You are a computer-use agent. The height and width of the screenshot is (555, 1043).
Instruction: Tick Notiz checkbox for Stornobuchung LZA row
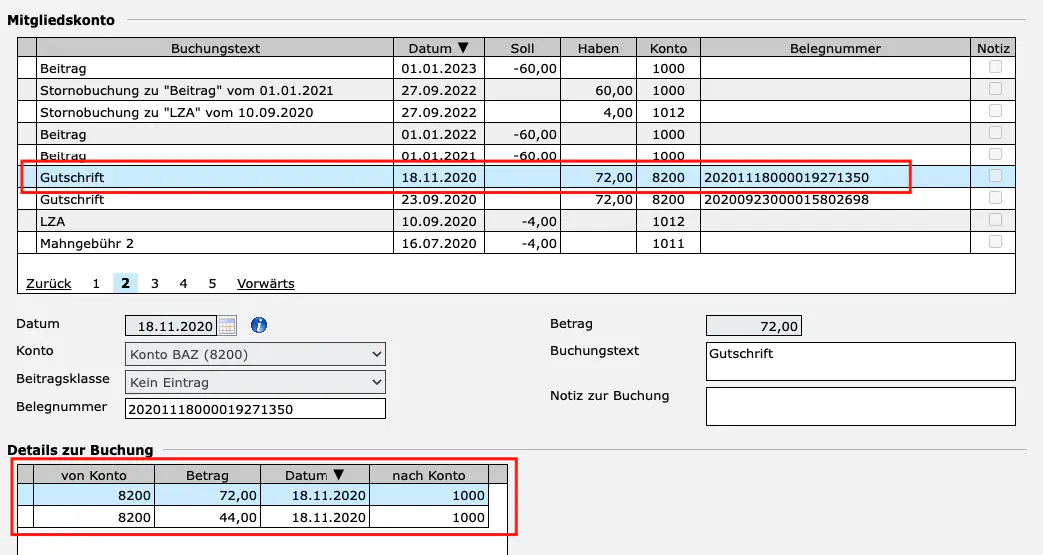pyautogui.click(x=995, y=110)
